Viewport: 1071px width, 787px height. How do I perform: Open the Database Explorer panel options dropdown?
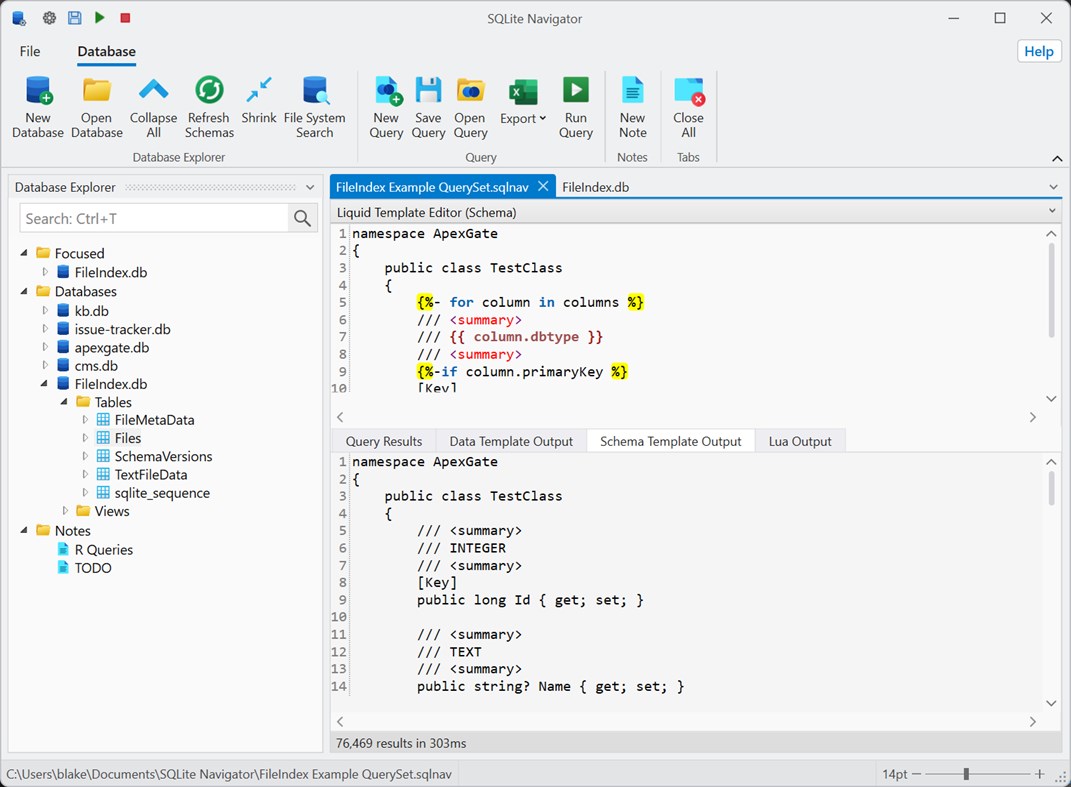(x=310, y=187)
